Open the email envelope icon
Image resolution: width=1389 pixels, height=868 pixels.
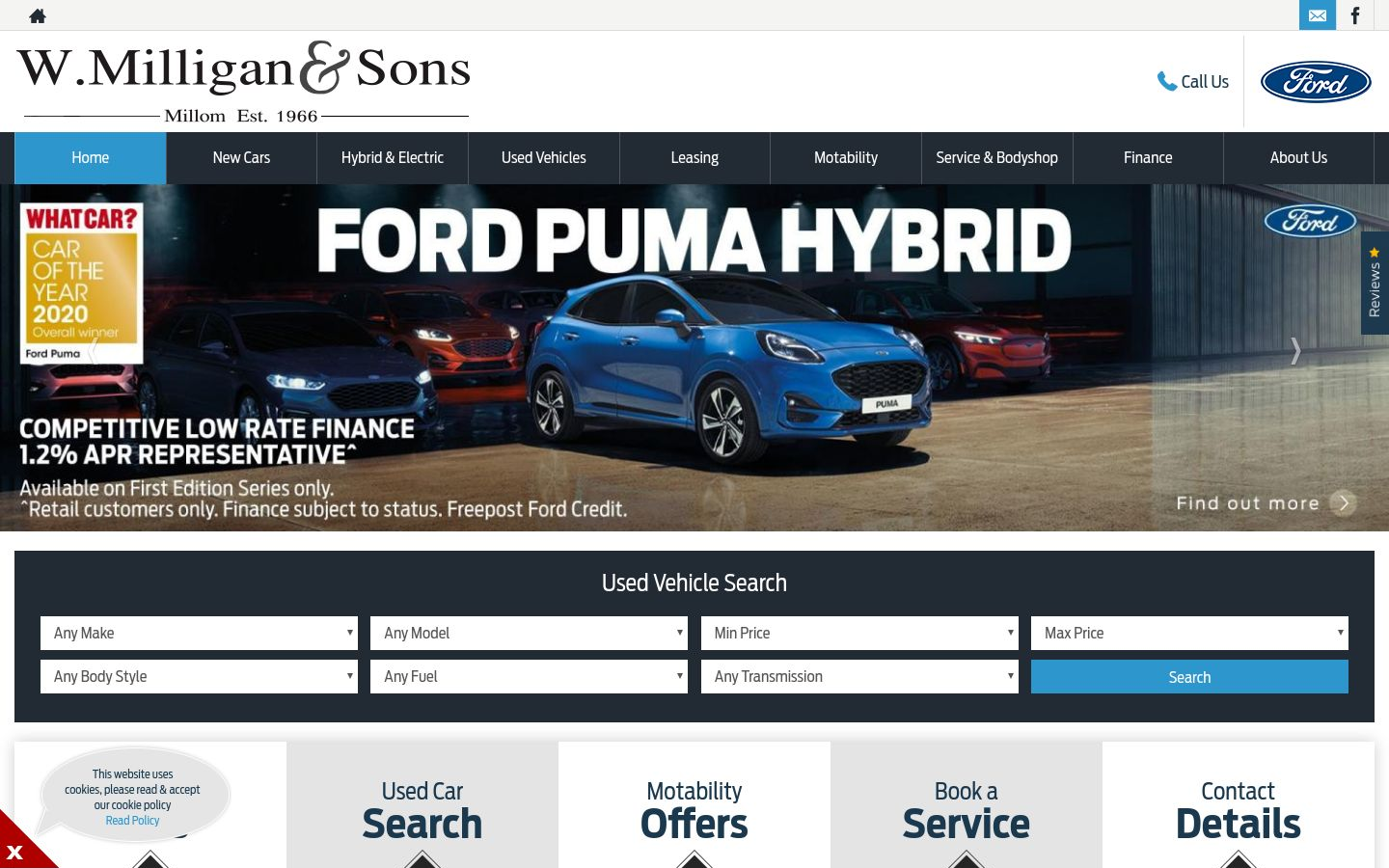pos(1318,15)
